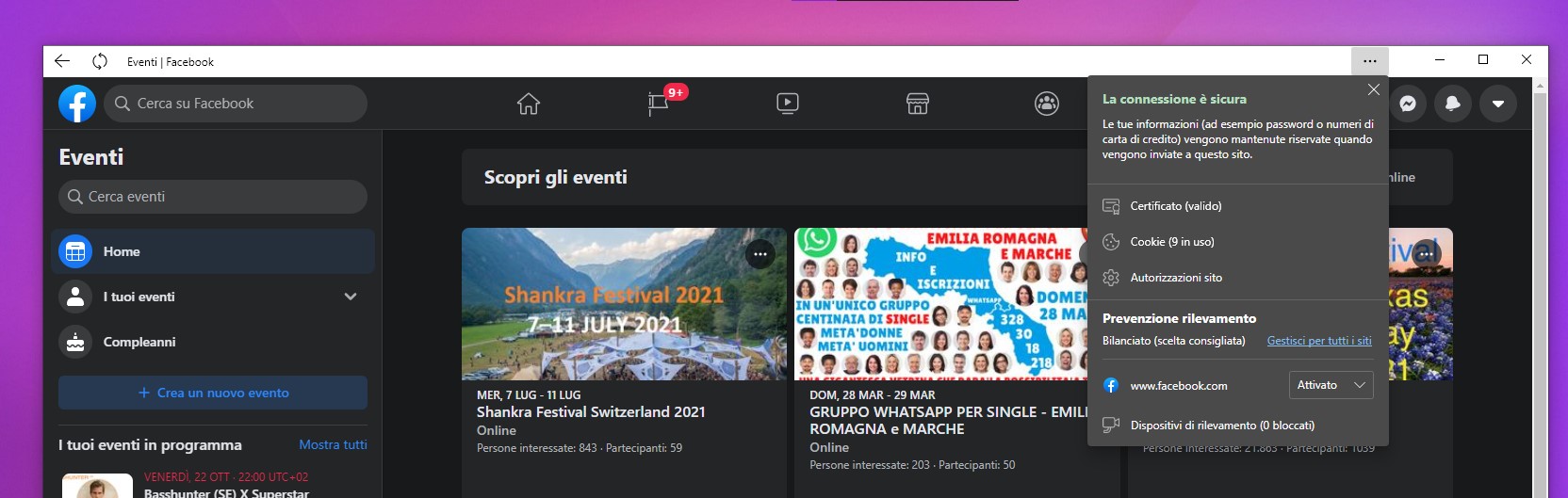Click the search magnifier in Cerca eventi
The height and width of the screenshot is (498, 1568).
click(x=75, y=197)
